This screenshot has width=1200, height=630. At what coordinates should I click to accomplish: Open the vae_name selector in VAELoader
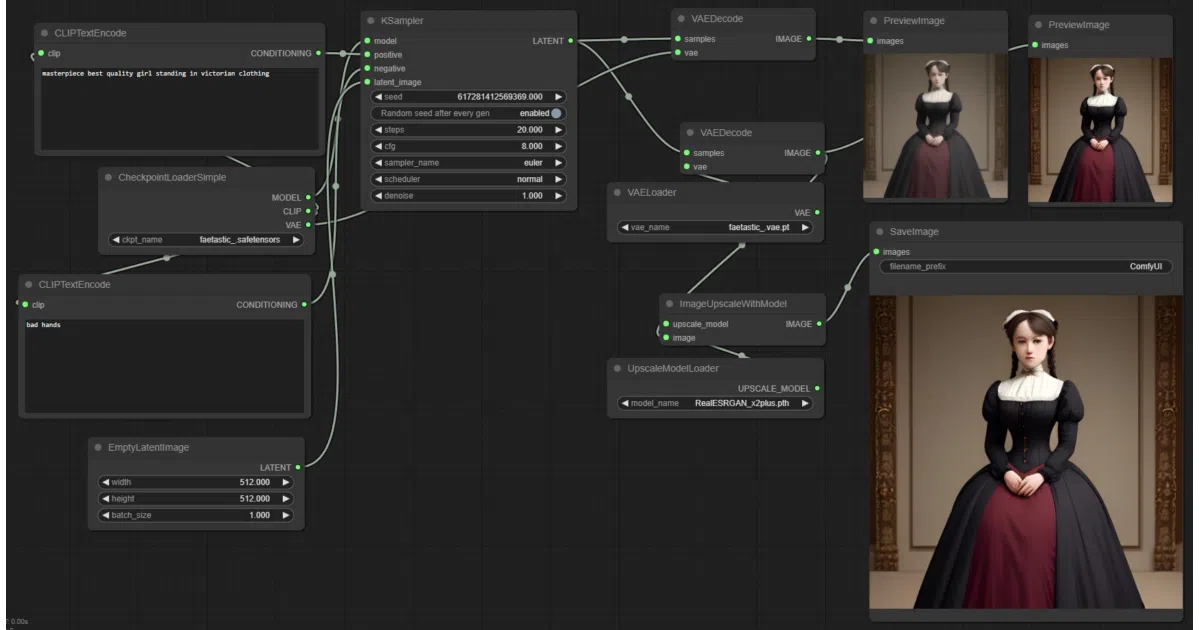[x=715, y=228]
